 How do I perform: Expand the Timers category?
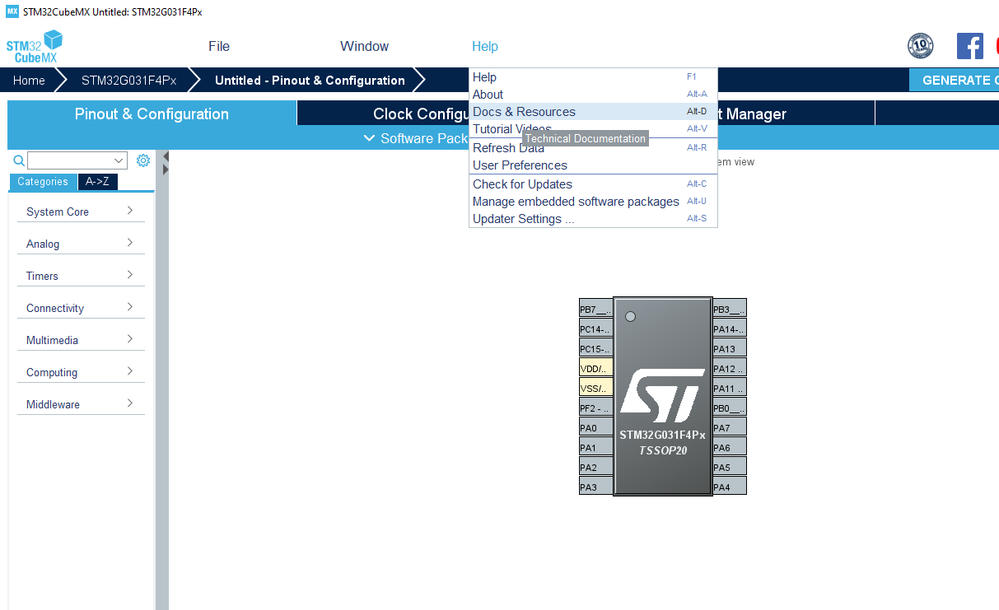[x=80, y=276]
